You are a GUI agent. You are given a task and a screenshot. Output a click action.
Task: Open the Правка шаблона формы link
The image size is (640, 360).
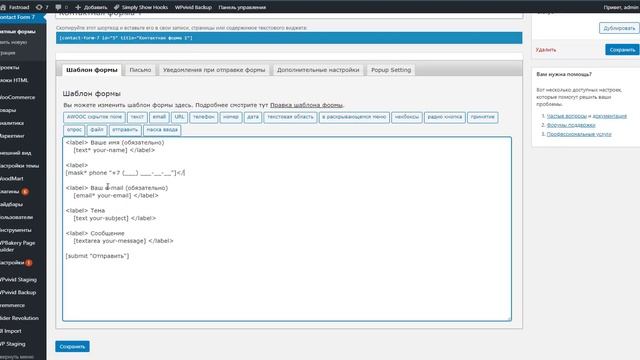(x=306, y=105)
